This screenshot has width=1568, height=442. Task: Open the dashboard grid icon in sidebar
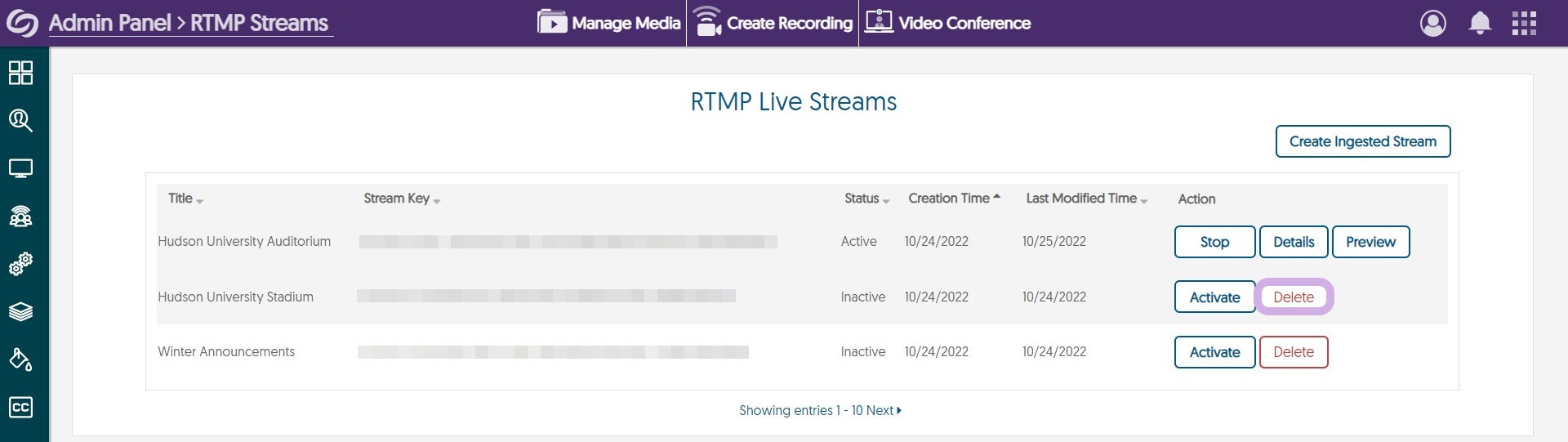coord(20,73)
